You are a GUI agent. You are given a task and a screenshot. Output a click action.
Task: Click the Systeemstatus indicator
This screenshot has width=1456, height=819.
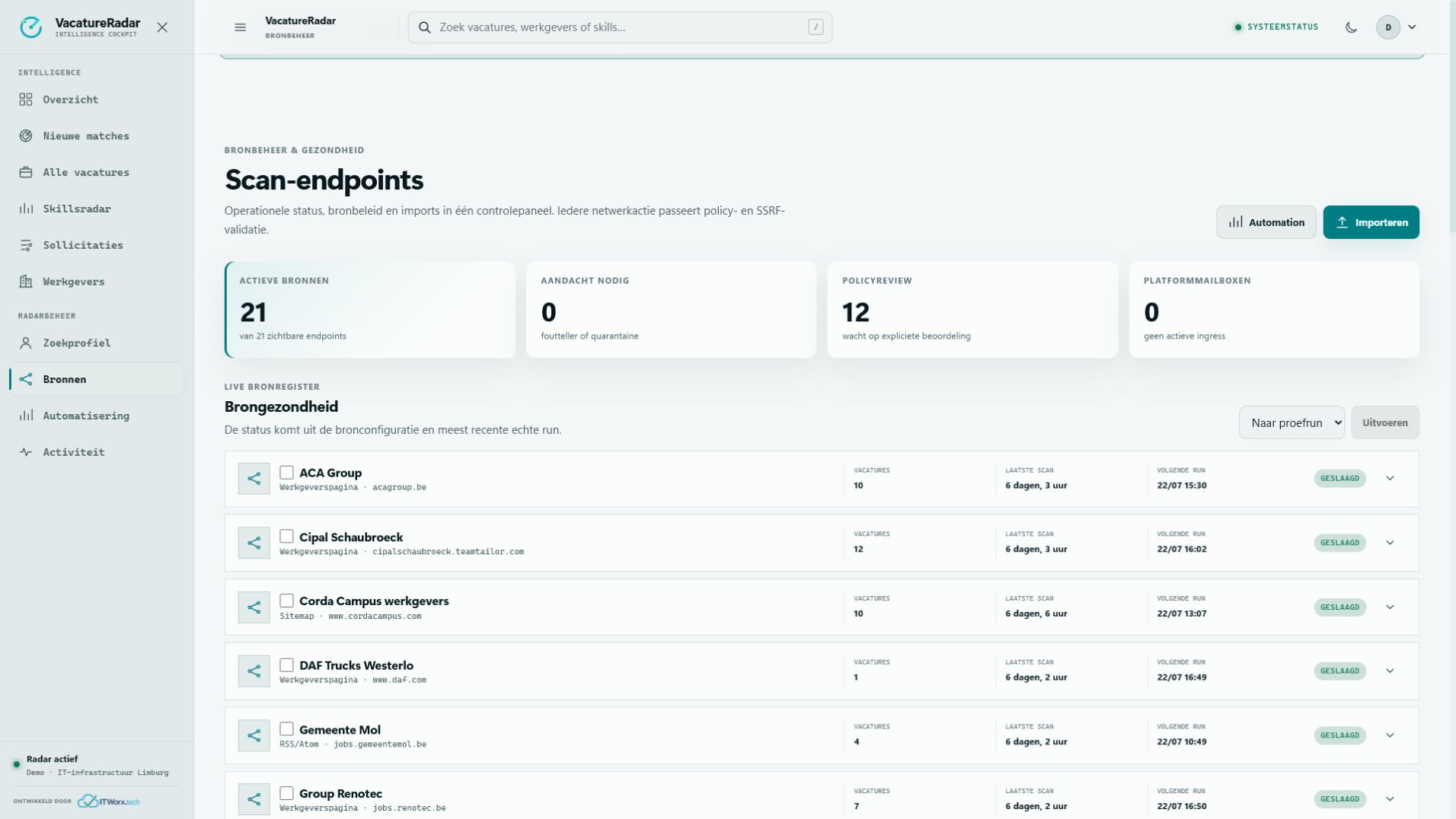coord(1276,27)
